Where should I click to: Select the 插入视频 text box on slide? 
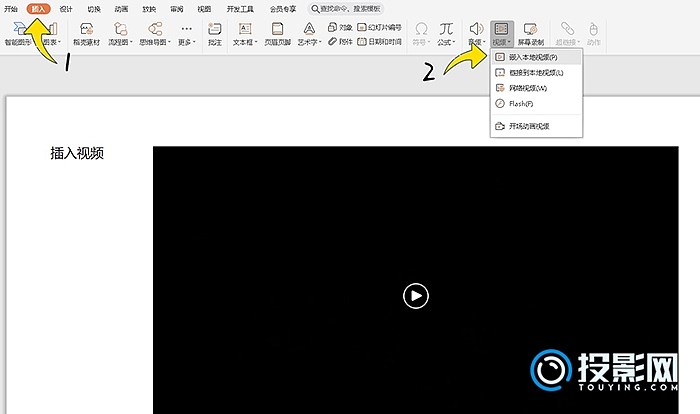tap(77, 153)
